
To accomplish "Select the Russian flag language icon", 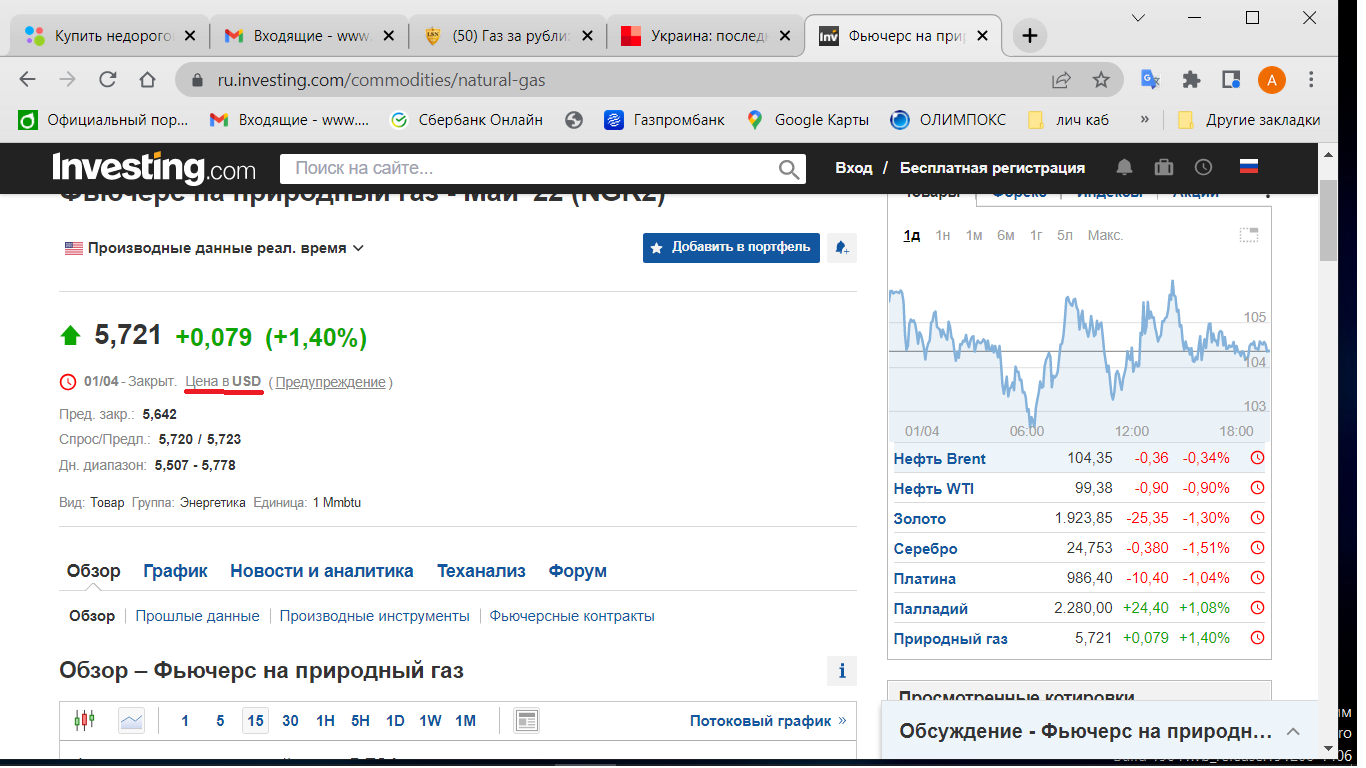I will tap(1248, 167).
